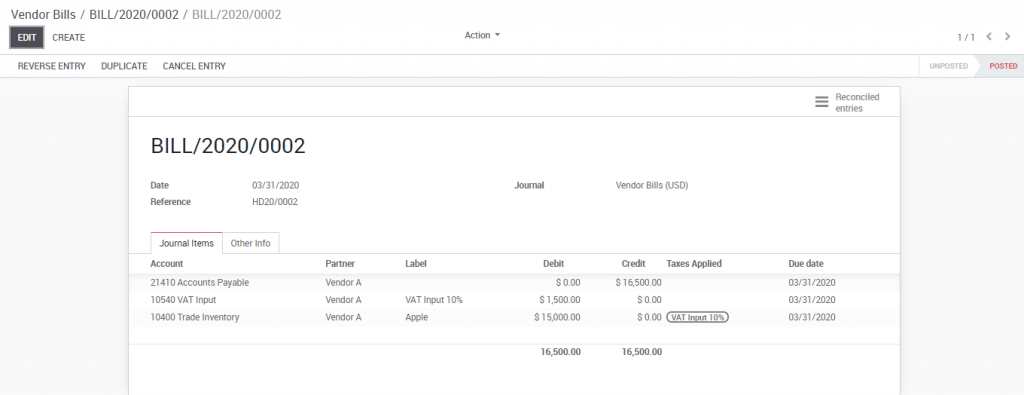Open first BILL/2020/0002 breadcrumb link
Viewport: 1024px width, 395px height.
(134, 14)
